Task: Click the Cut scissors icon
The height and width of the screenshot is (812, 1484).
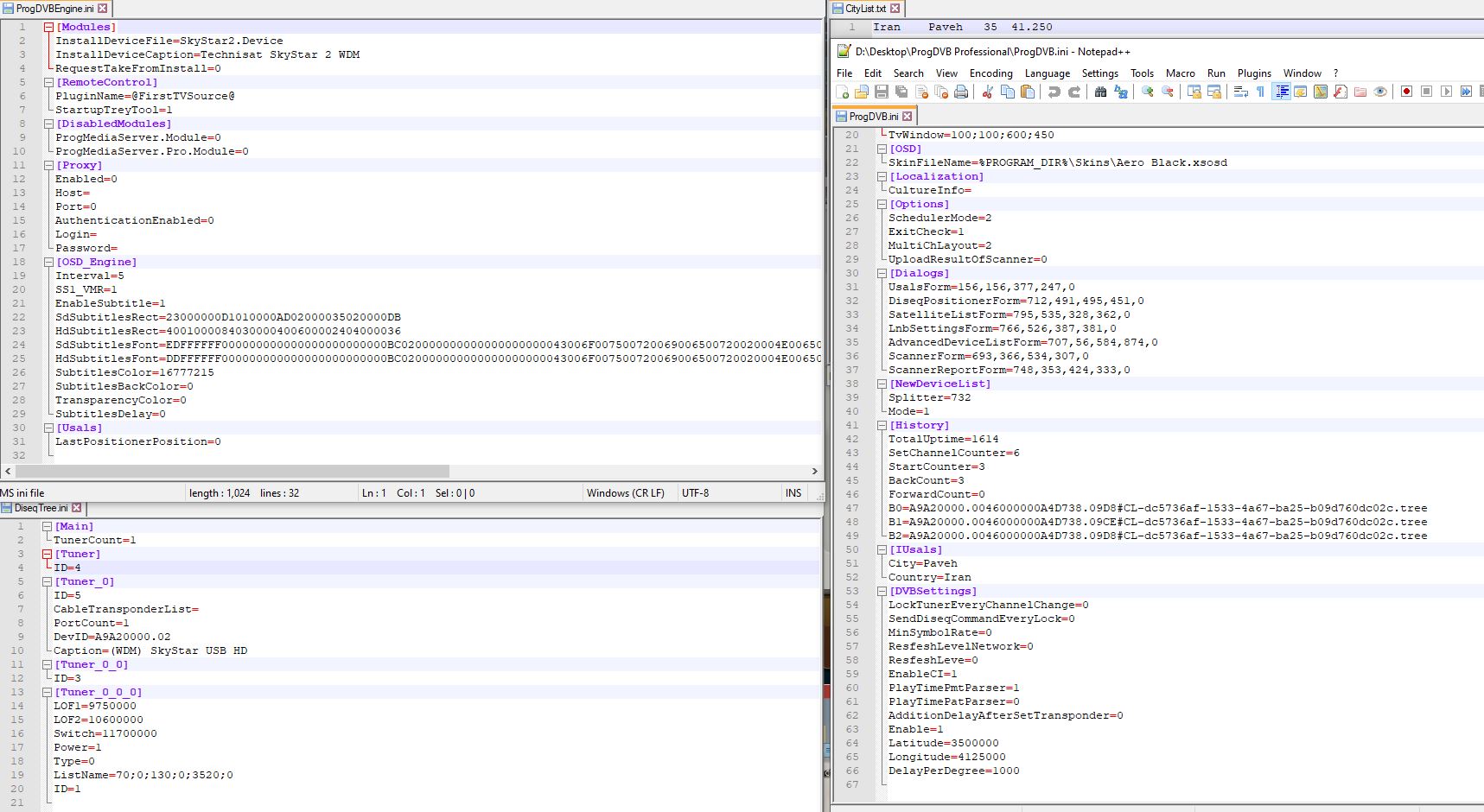Action: click(x=987, y=92)
